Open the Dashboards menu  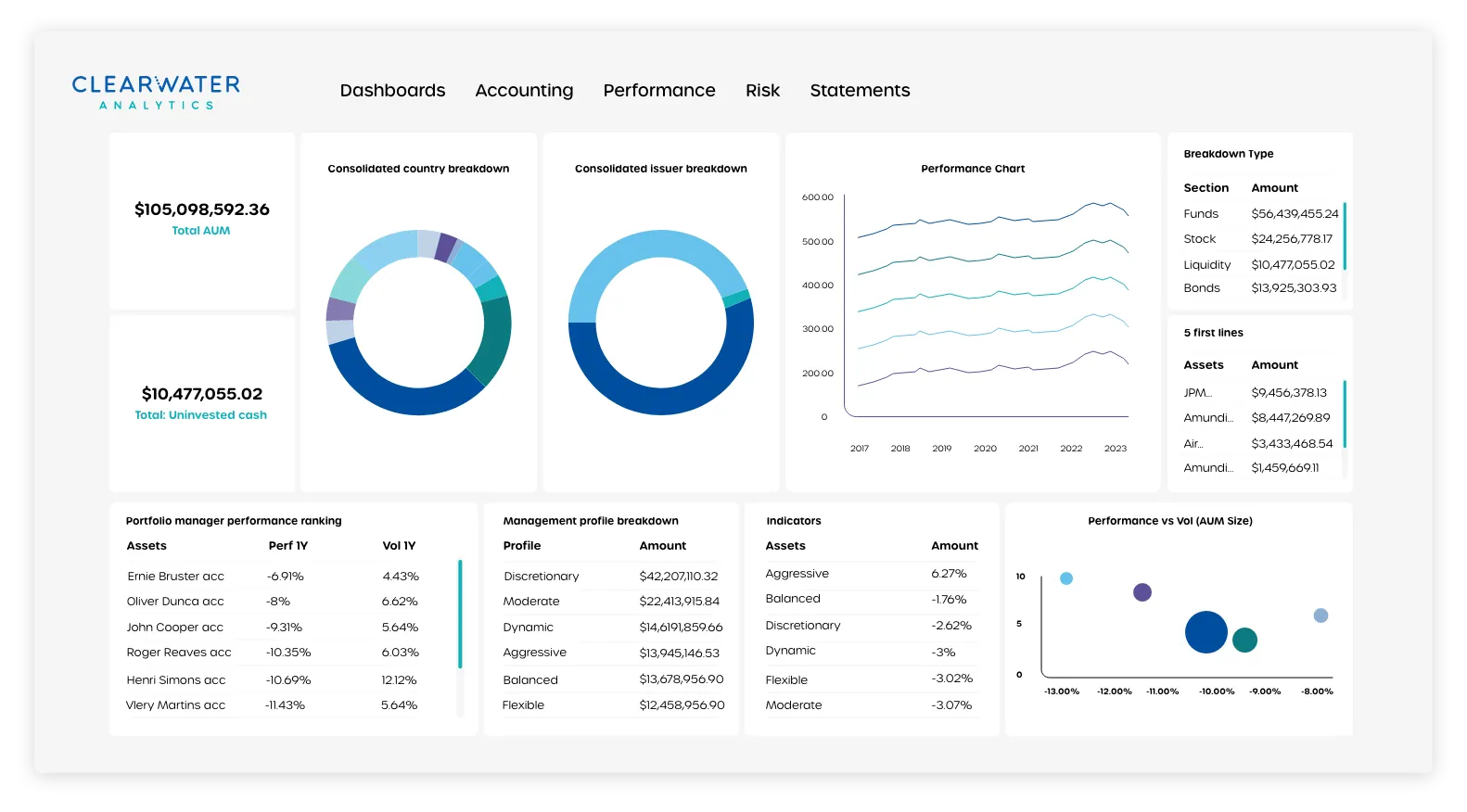click(x=392, y=91)
